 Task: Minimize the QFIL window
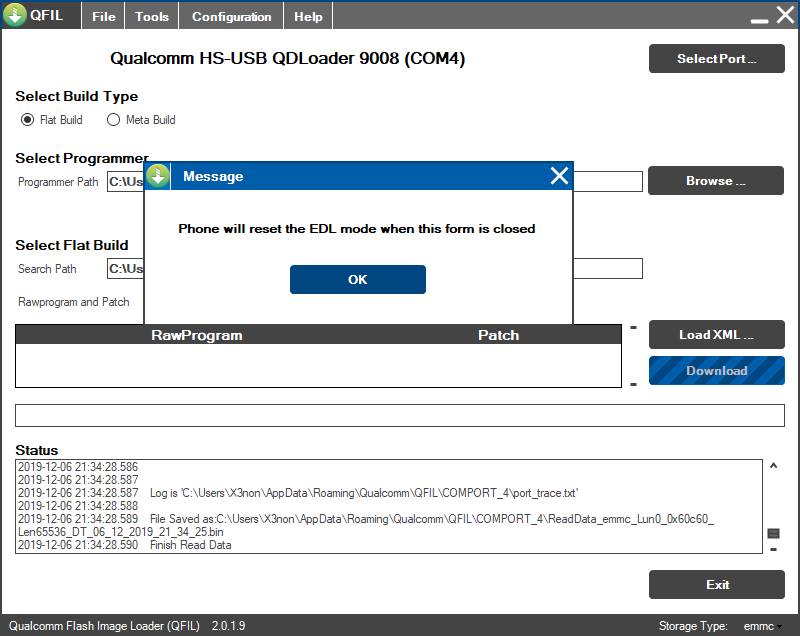759,20
